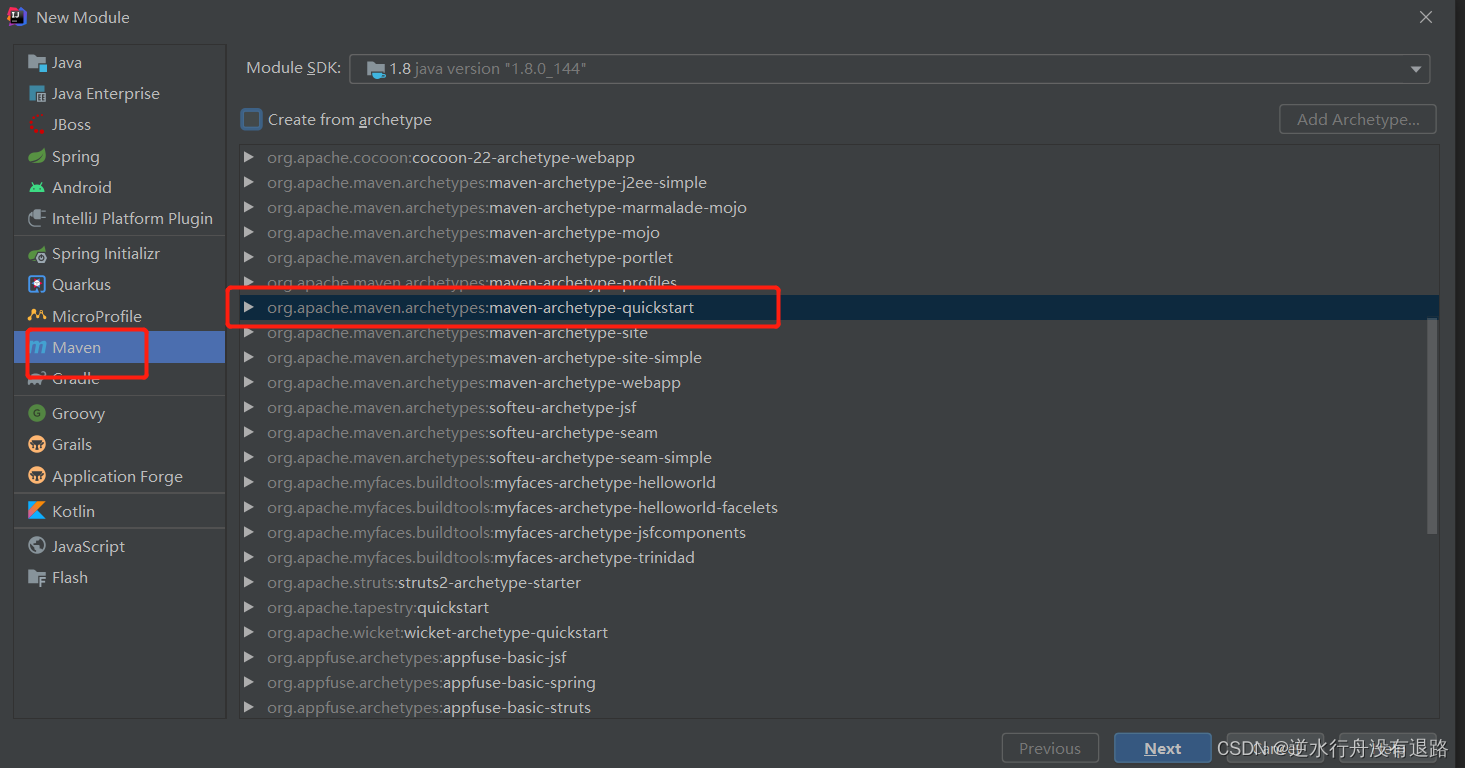This screenshot has height=768, width=1465.
Task: Click the JavaScript globe icon
Action: pos(37,546)
